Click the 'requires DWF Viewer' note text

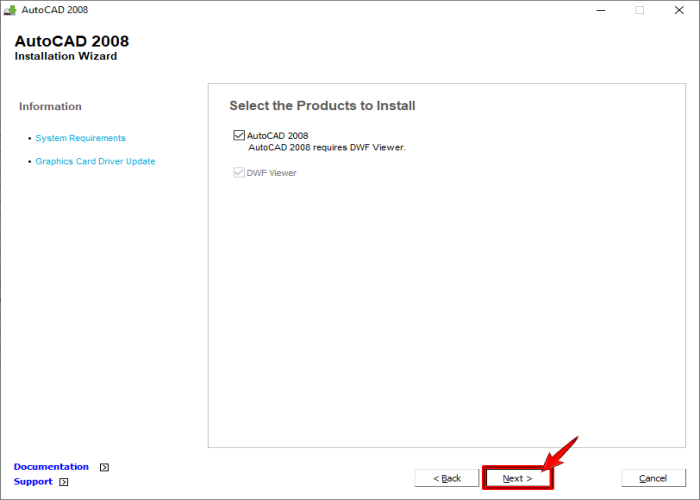(x=326, y=147)
